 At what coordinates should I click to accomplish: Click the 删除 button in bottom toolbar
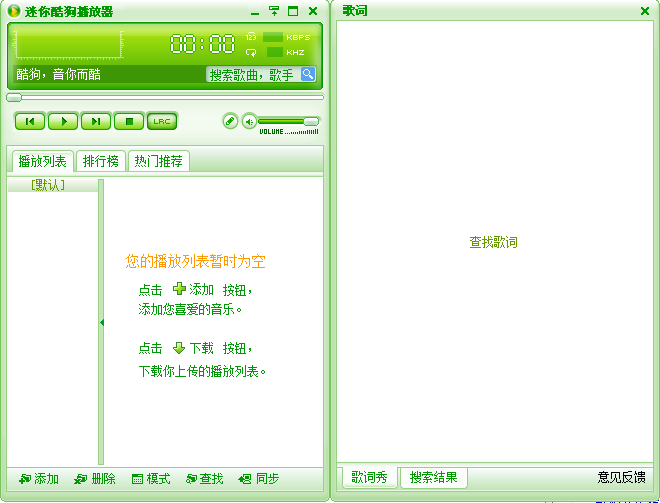[x=95, y=479]
